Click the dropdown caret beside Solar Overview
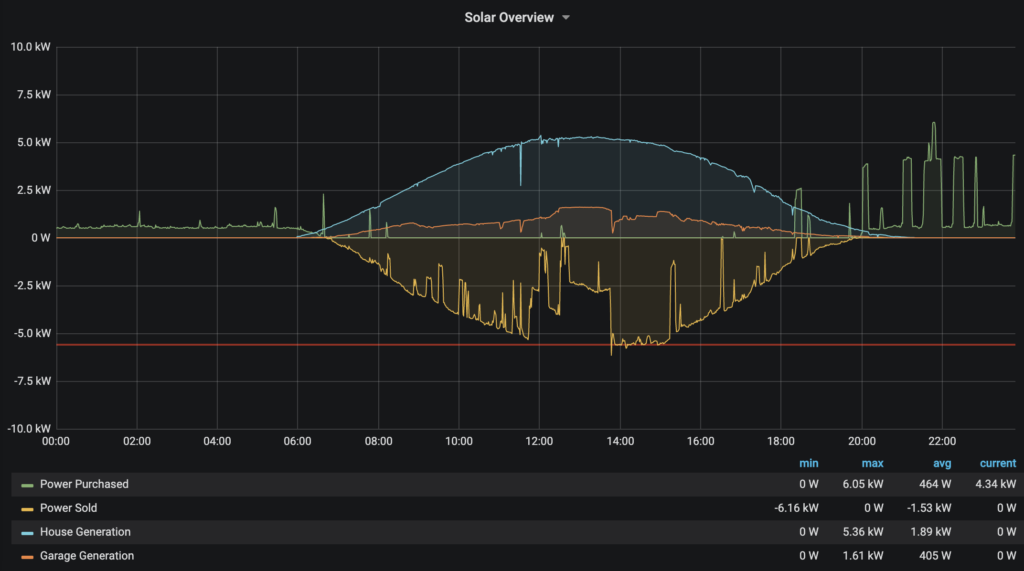The width and height of the screenshot is (1024, 571). point(566,18)
